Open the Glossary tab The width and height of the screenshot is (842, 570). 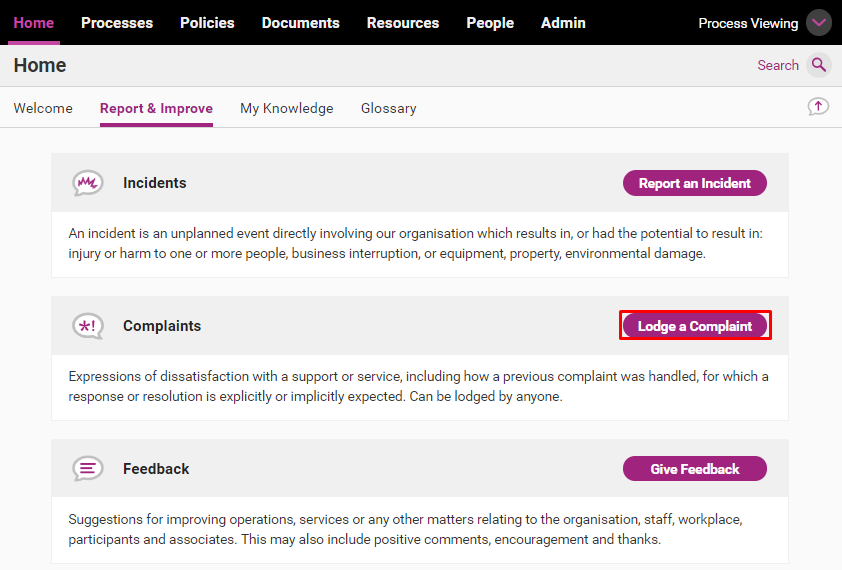click(x=388, y=108)
